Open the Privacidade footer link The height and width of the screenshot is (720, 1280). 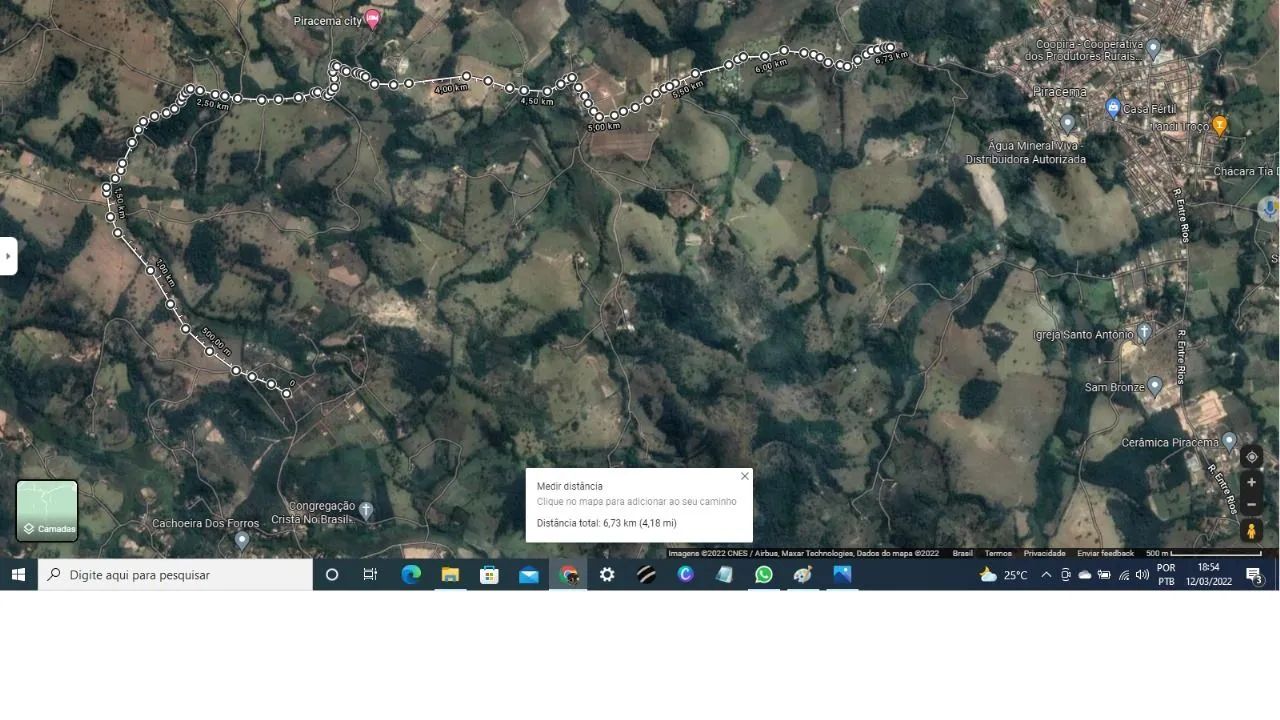1044,553
